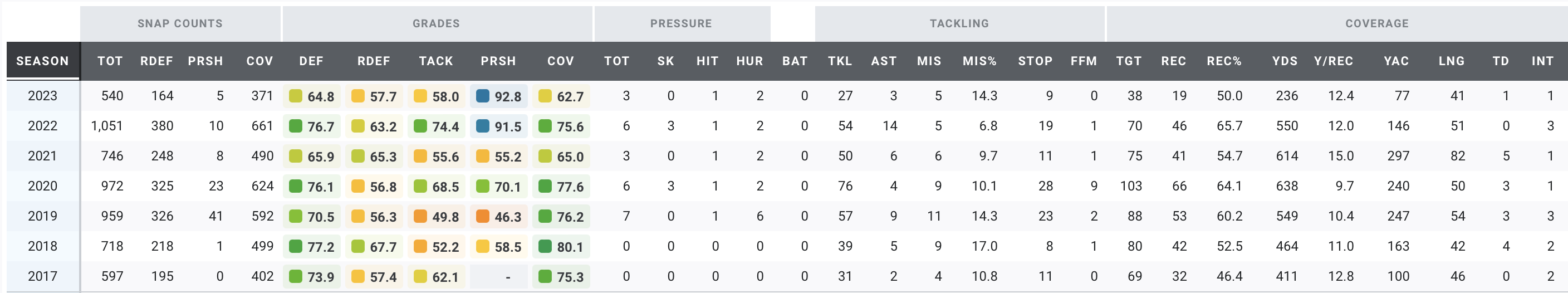This screenshot has height=293, width=1568.
Task: Sort by the TACK grade column header
Action: pyautogui.click(x=436, y=61)
